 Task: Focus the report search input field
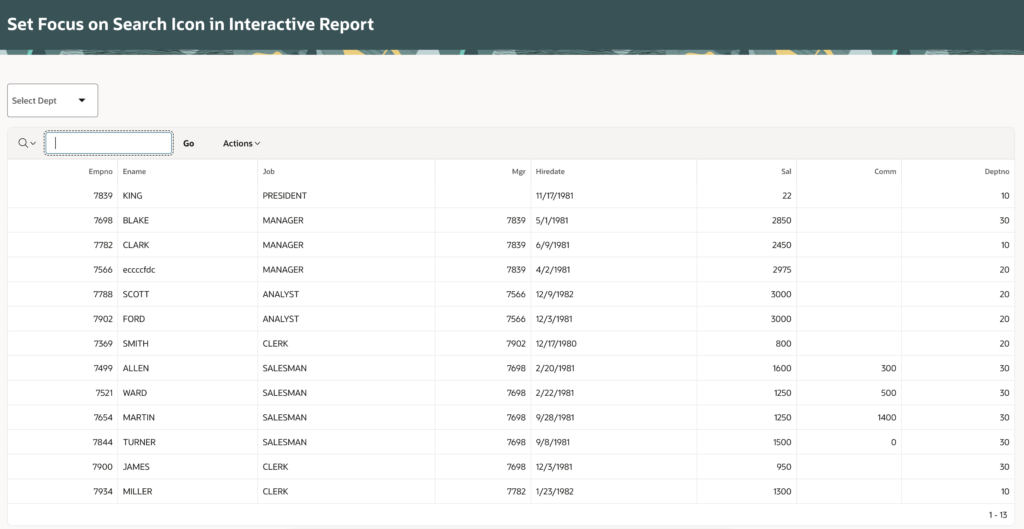pyautogui.click(x=108, y=143)
